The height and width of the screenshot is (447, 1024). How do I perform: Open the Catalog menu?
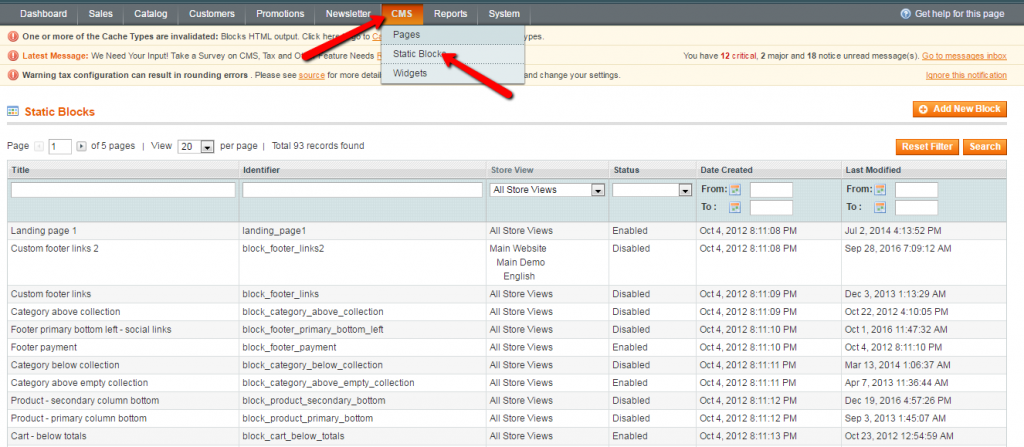(x=153, y=14)
